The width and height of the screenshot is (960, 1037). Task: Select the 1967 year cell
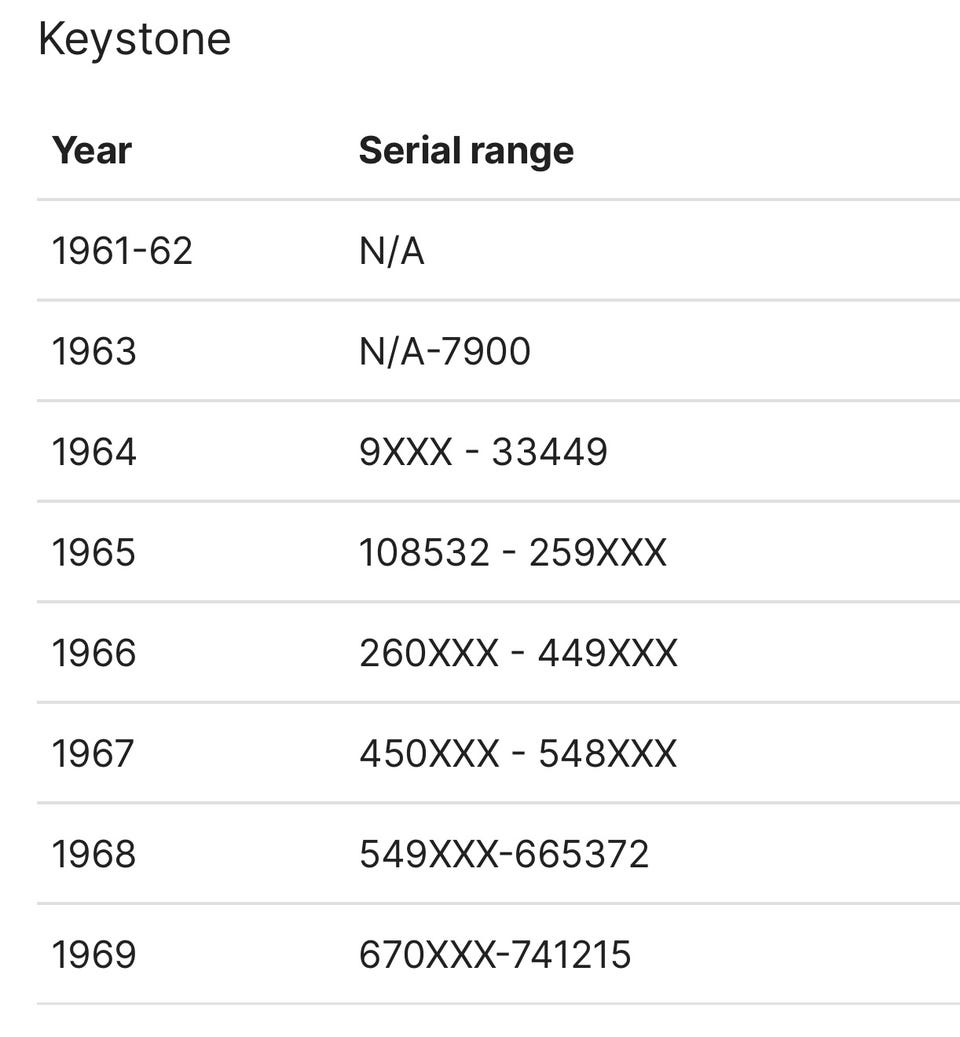(93, 753)
